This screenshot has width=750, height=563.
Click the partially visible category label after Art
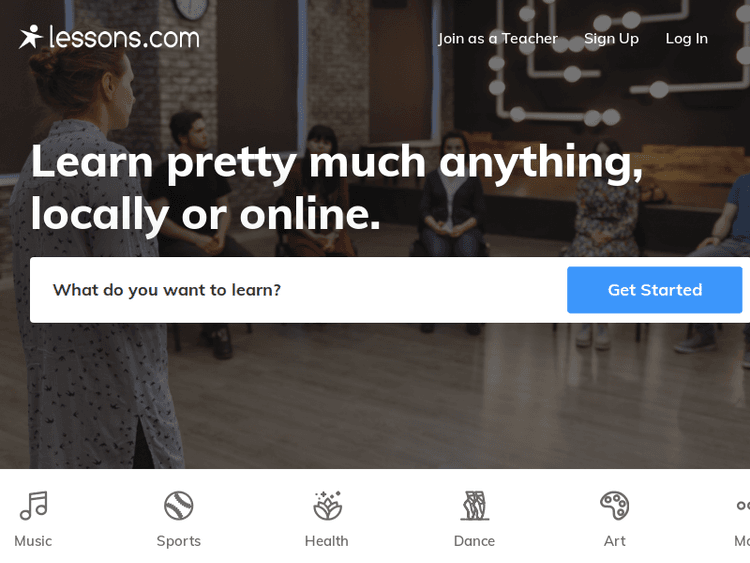742,541
